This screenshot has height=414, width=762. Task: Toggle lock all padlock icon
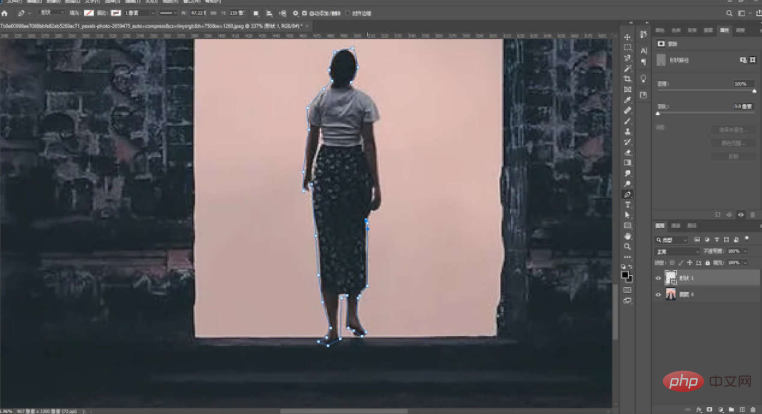(x=707, y=263)
